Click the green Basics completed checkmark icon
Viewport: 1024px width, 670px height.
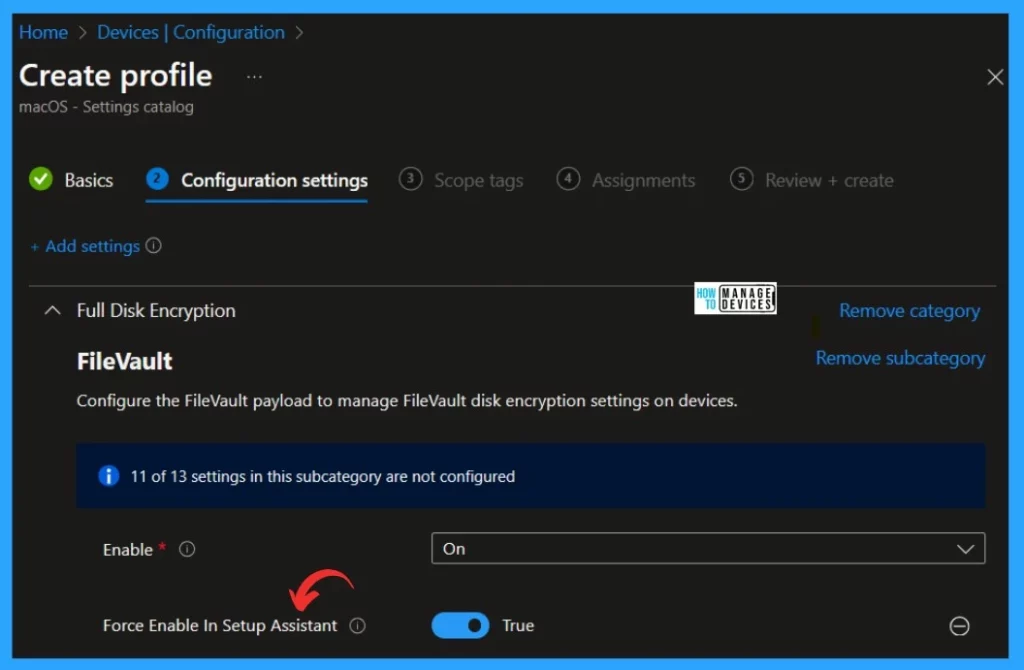(40, 179)
